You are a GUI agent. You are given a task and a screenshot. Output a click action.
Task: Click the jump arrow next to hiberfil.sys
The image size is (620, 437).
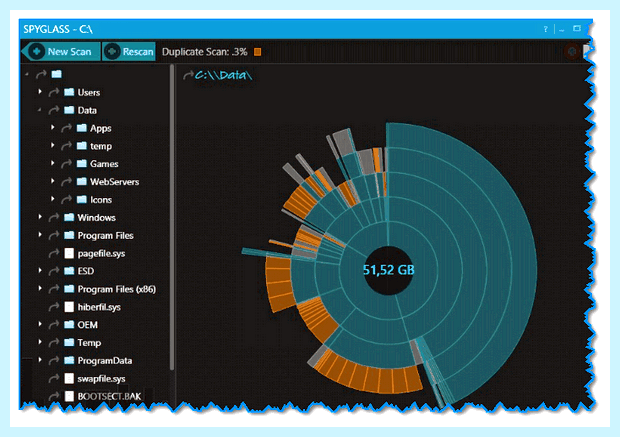click(53, 306)
